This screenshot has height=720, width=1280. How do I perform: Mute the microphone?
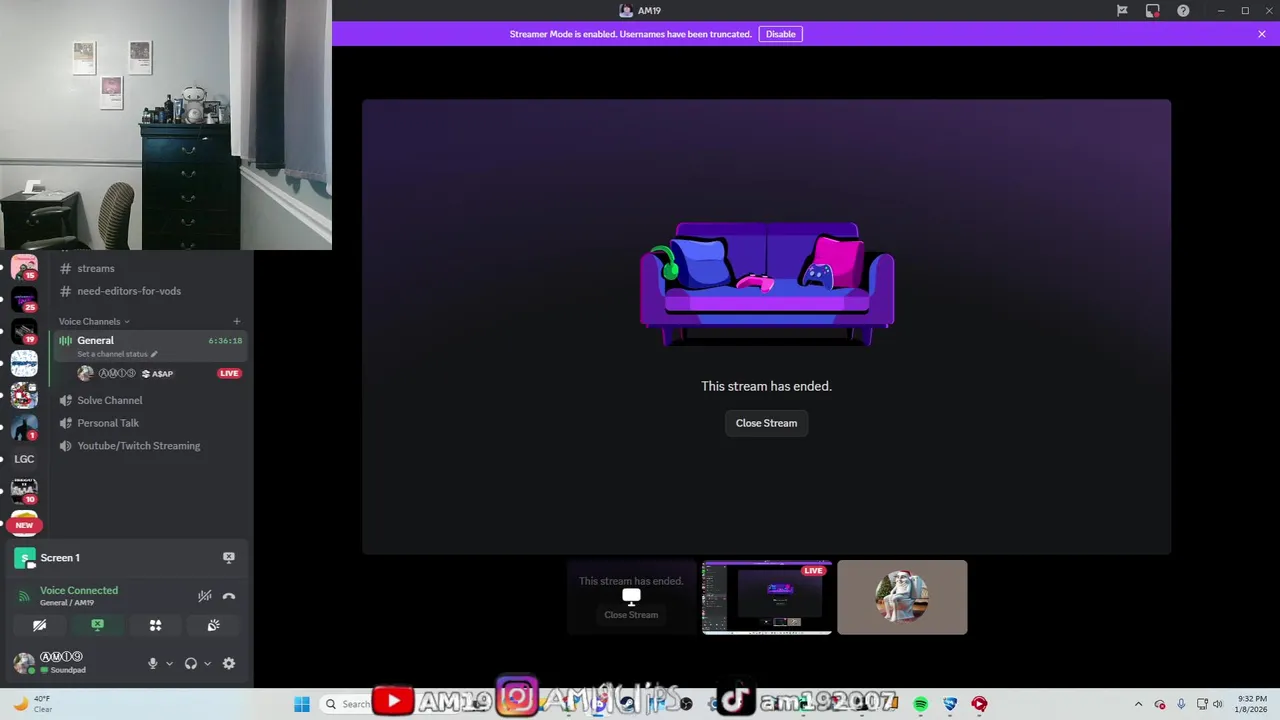point(153,663)
